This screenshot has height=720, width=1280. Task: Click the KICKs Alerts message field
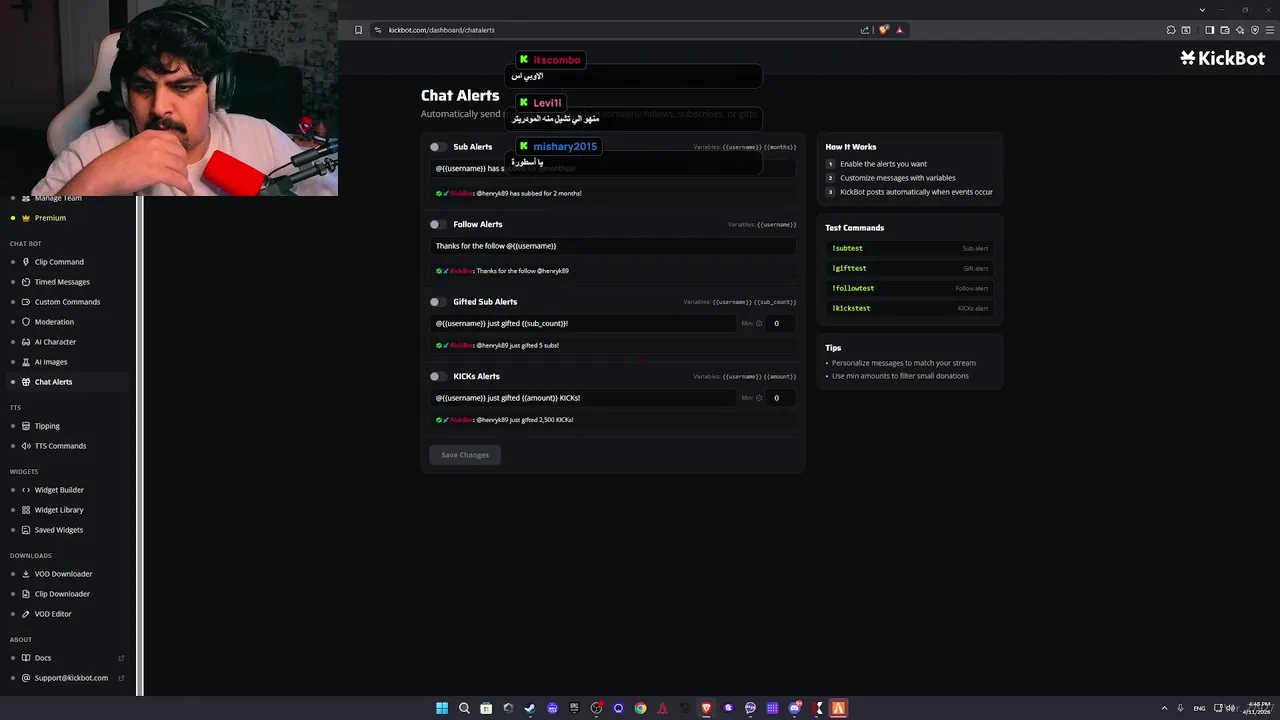click(583, 398)
